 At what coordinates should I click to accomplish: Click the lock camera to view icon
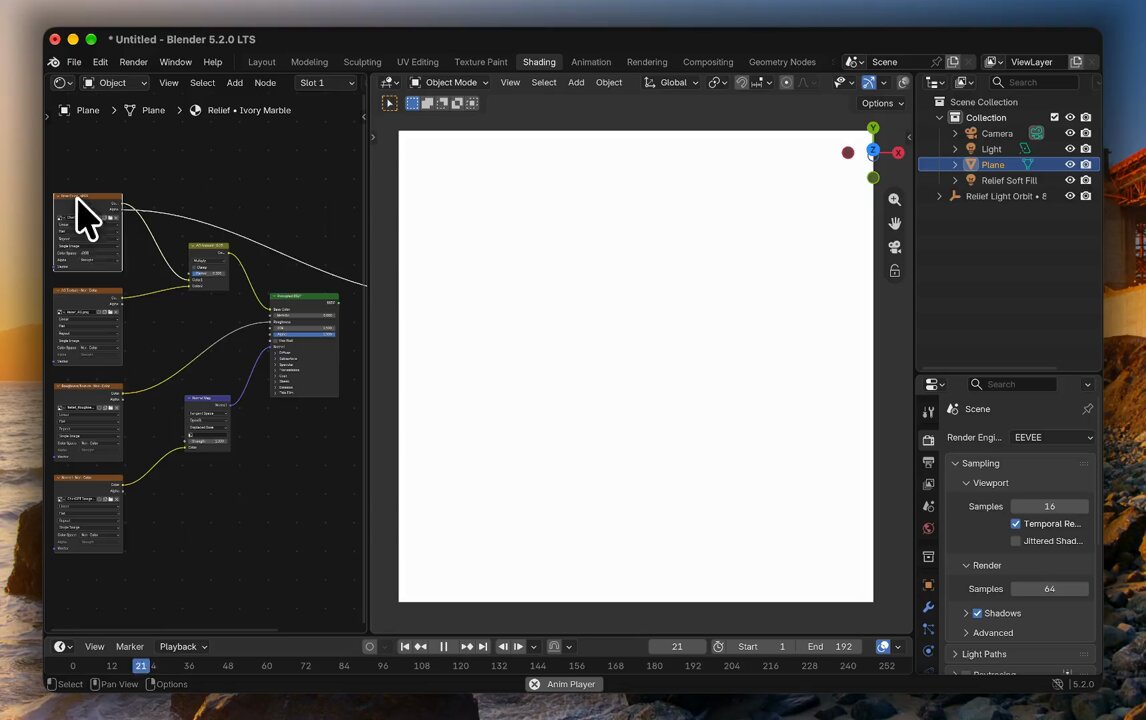895,271
